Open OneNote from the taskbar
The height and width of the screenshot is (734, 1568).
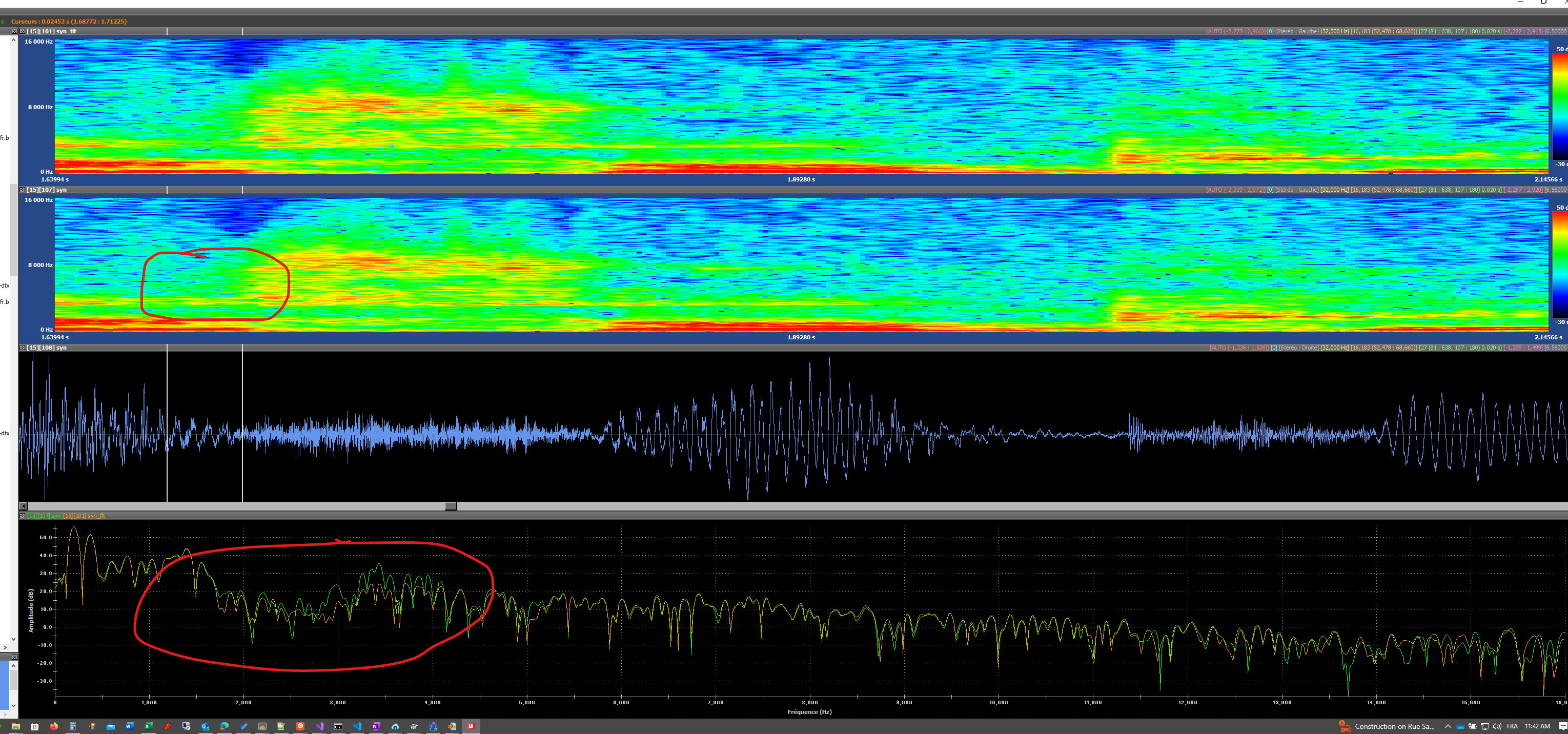coord(376,726)
